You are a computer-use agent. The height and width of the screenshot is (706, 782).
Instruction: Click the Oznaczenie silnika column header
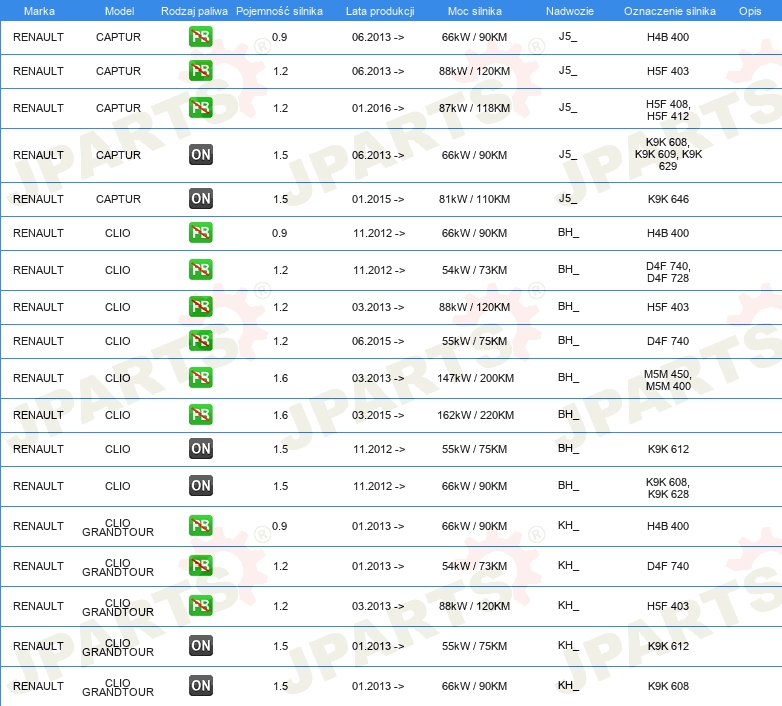(x=669, y=10)
